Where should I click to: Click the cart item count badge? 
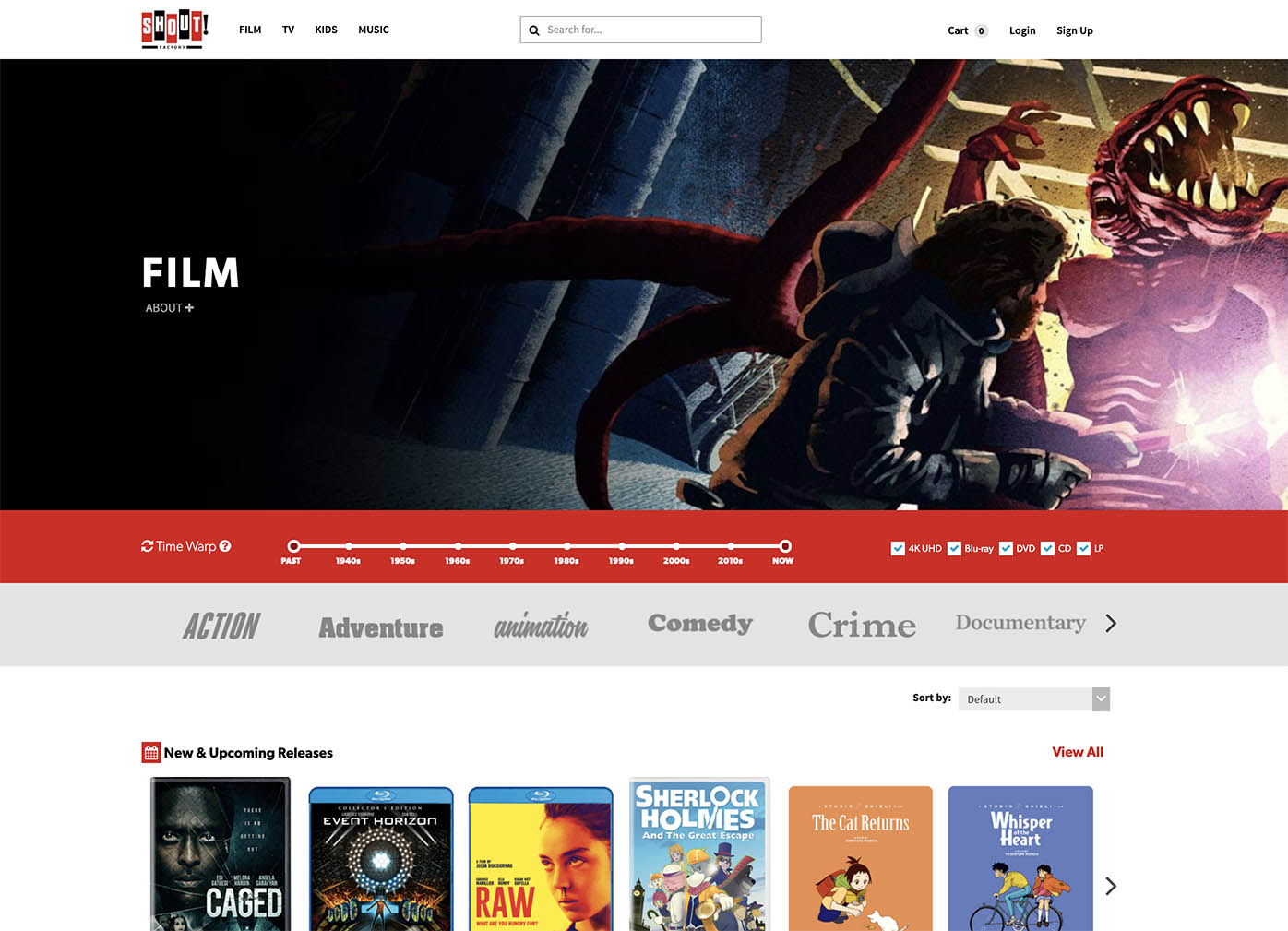[982, 30]
